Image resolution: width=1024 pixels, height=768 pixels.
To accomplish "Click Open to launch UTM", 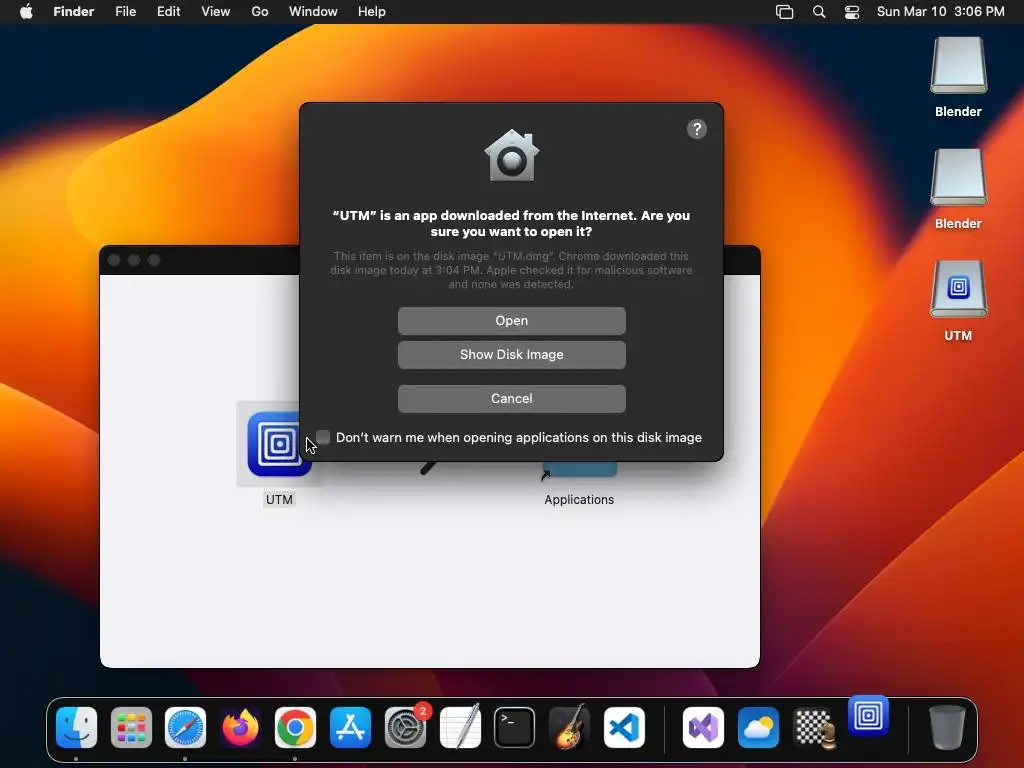I will coord(511,321).
